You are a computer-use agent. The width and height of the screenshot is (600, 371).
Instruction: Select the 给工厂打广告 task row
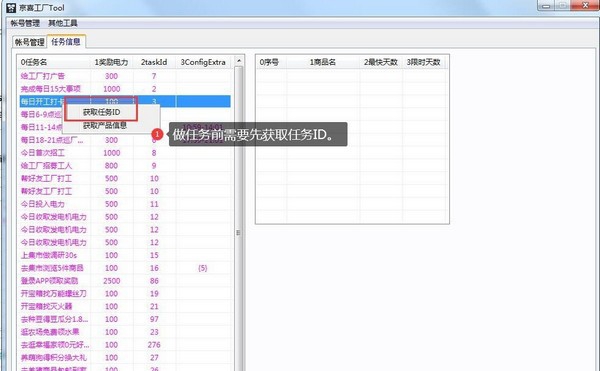point(124,76)
